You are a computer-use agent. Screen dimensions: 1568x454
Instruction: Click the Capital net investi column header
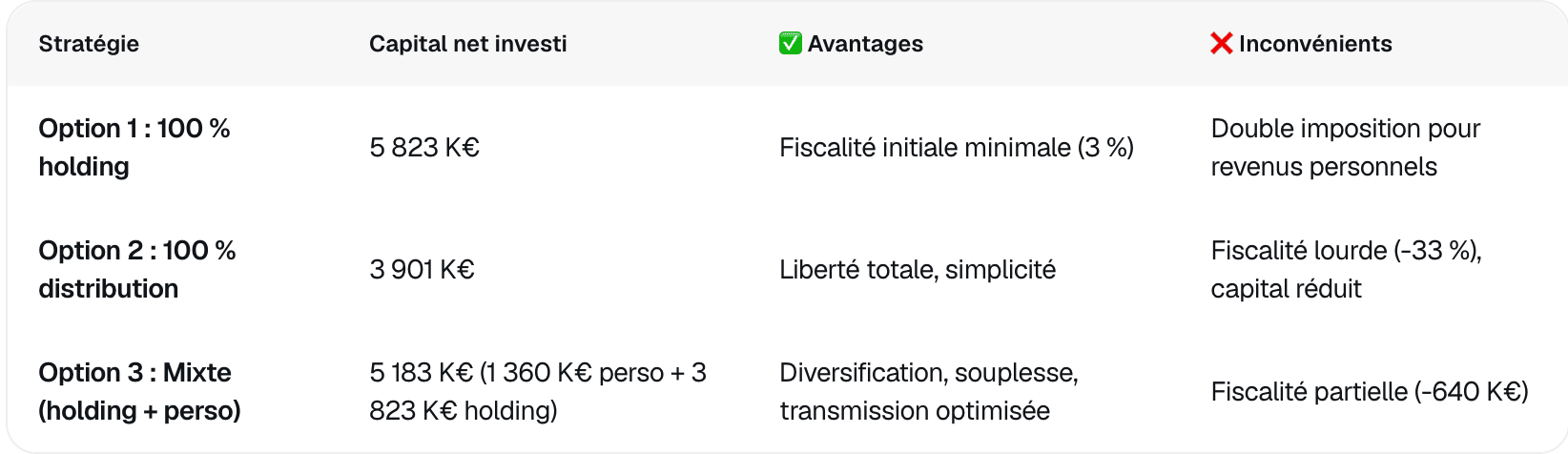pos(467,44)
